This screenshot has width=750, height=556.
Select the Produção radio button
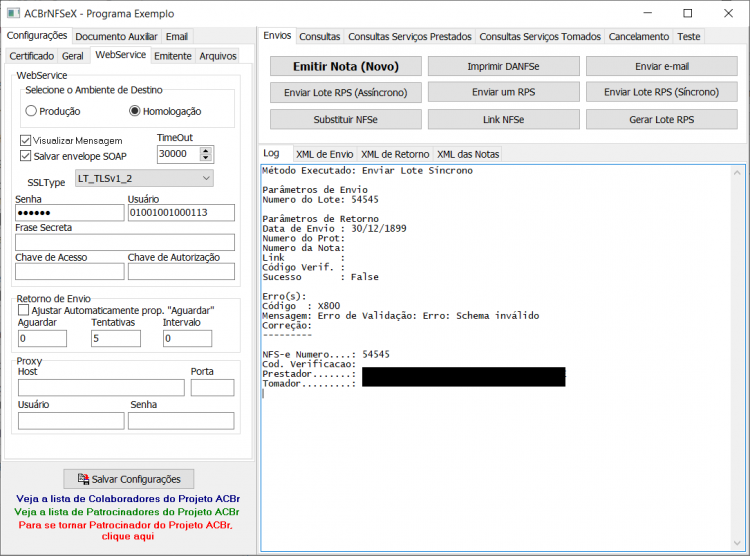pyautogui.click(x=31, y=111)
